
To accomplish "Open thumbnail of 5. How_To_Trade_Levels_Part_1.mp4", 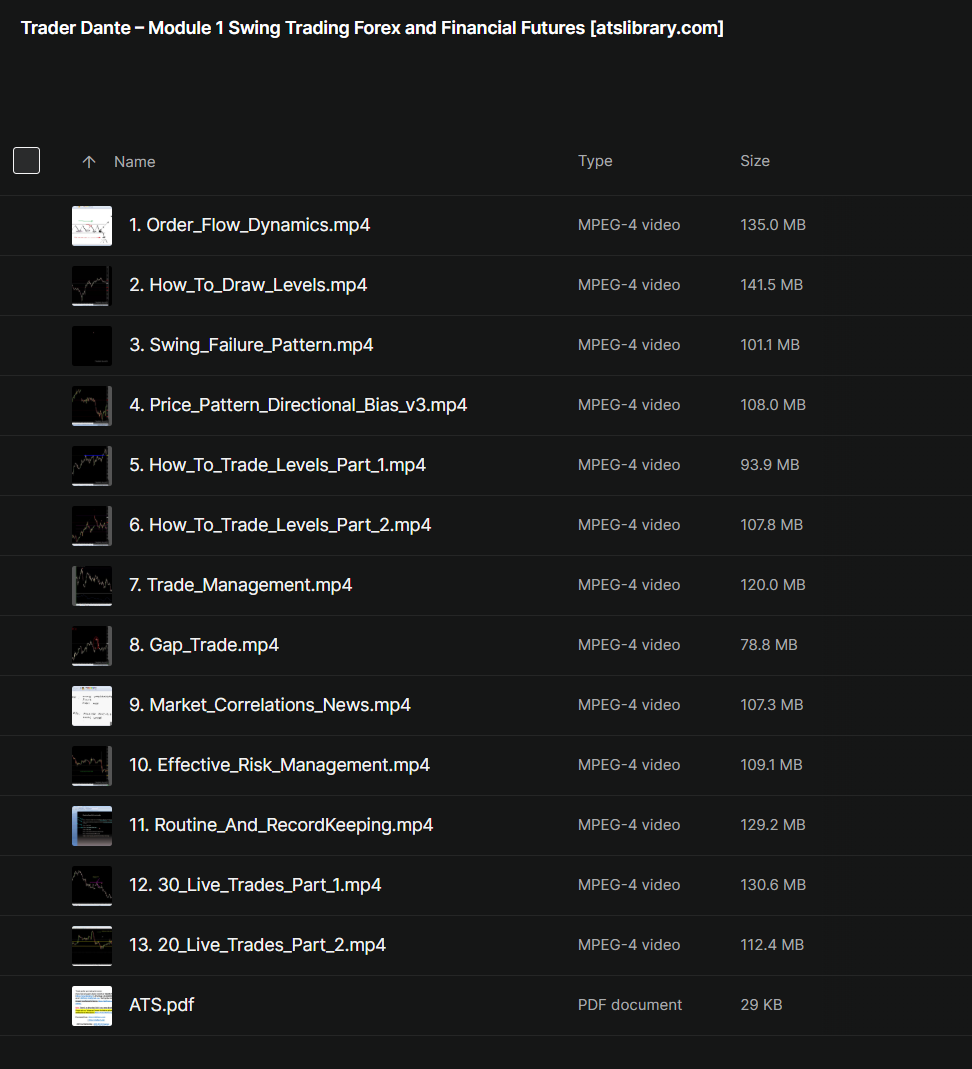I will [x=92, y=466].
